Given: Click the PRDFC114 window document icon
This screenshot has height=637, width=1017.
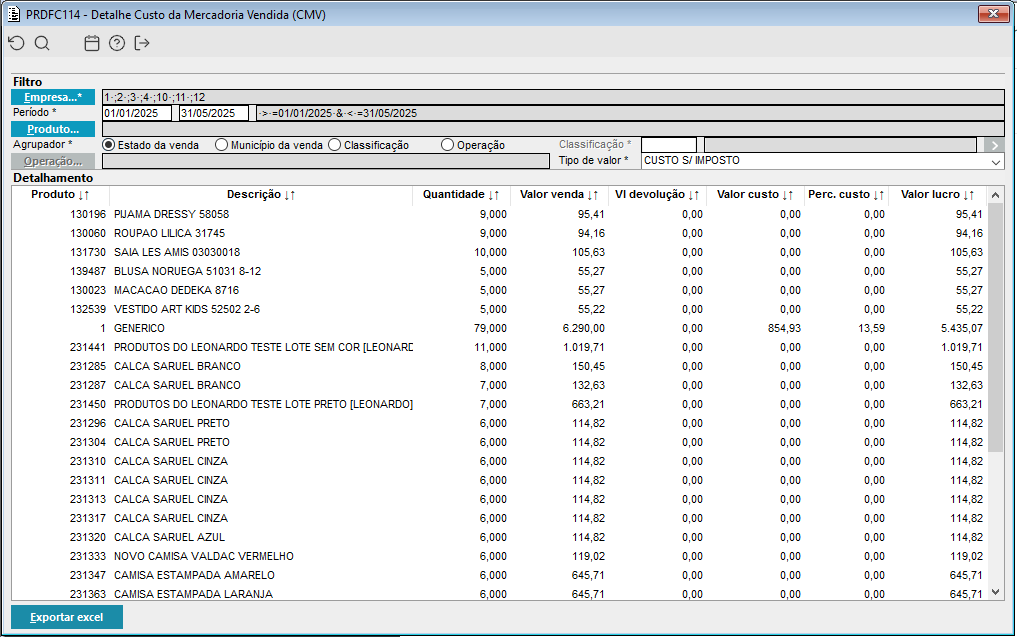Looking at the screenshot, I should (14, 14).
